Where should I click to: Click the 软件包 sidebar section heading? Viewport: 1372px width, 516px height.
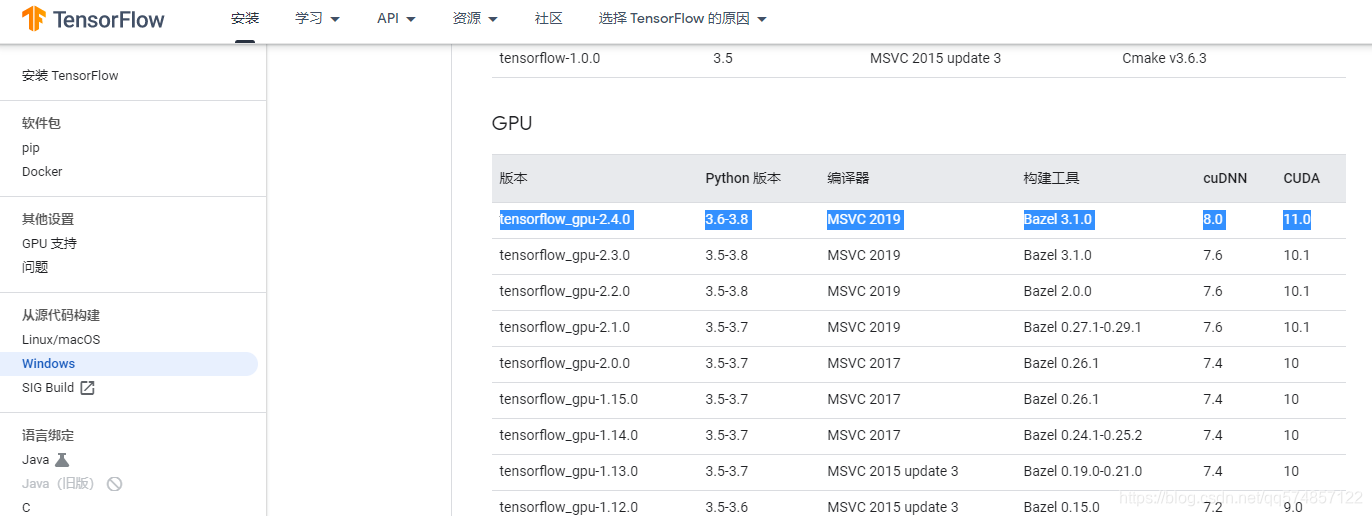pos(42,124)
